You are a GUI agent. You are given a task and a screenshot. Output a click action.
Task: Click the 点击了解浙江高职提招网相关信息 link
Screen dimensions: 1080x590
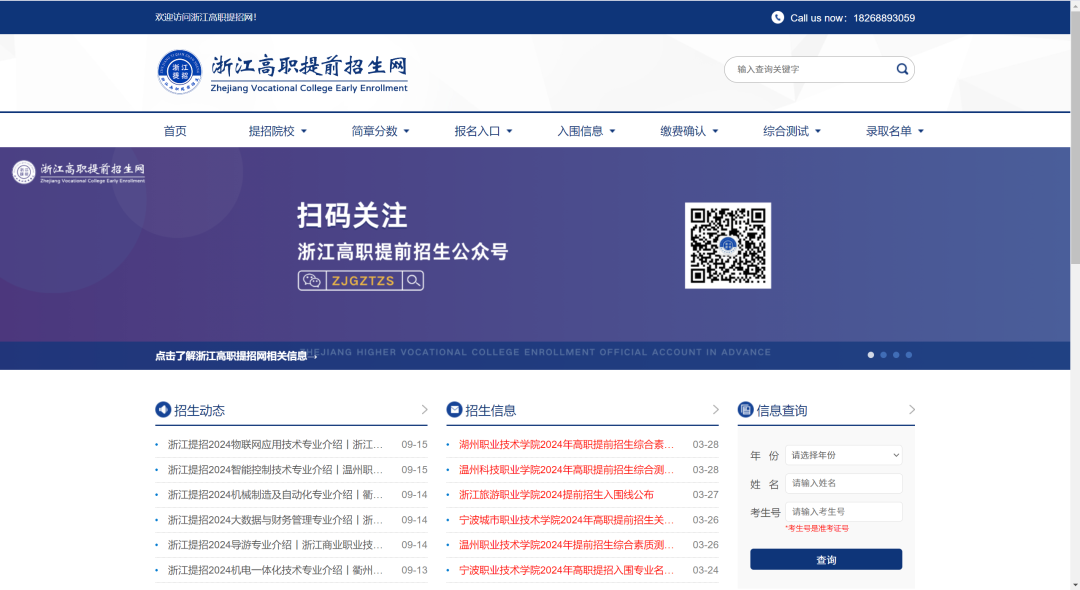click(236, 356)
